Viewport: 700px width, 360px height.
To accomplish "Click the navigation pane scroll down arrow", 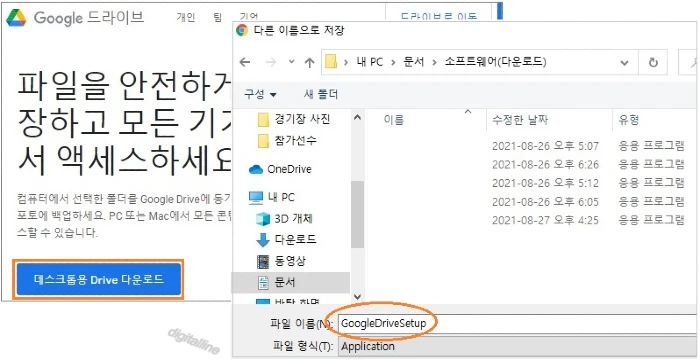I will tap(357, 297).
